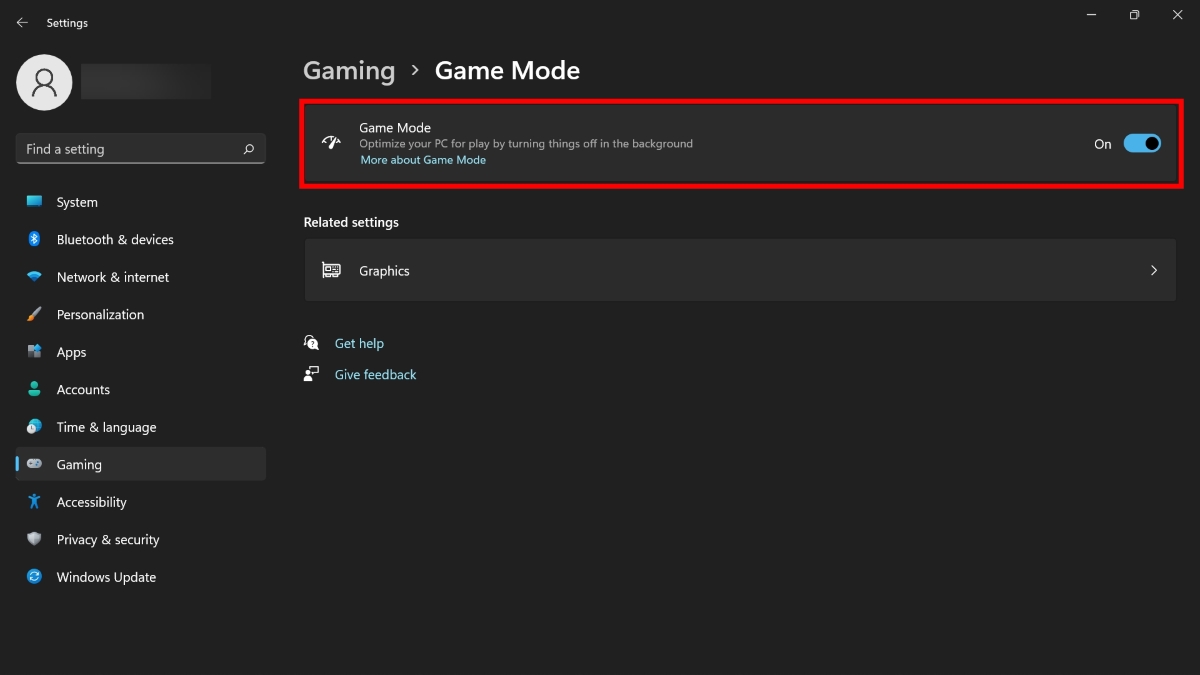Click the Game Mode controller icon
Screen dimensions: 1200x675
331,143
